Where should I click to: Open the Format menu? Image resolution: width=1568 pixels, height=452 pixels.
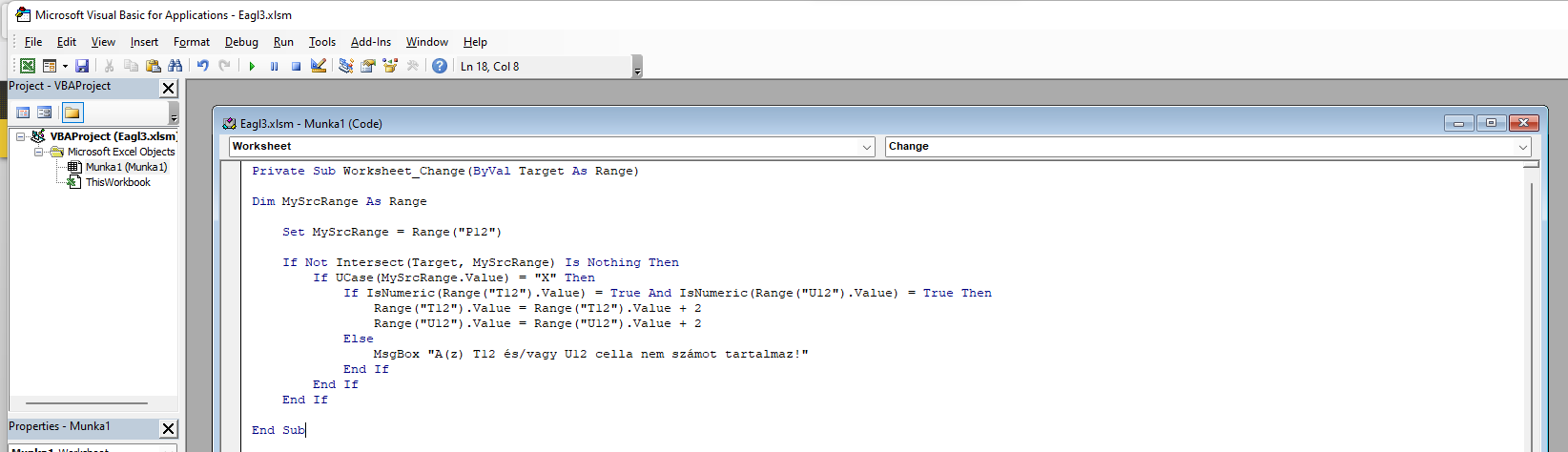pos(192,42)
